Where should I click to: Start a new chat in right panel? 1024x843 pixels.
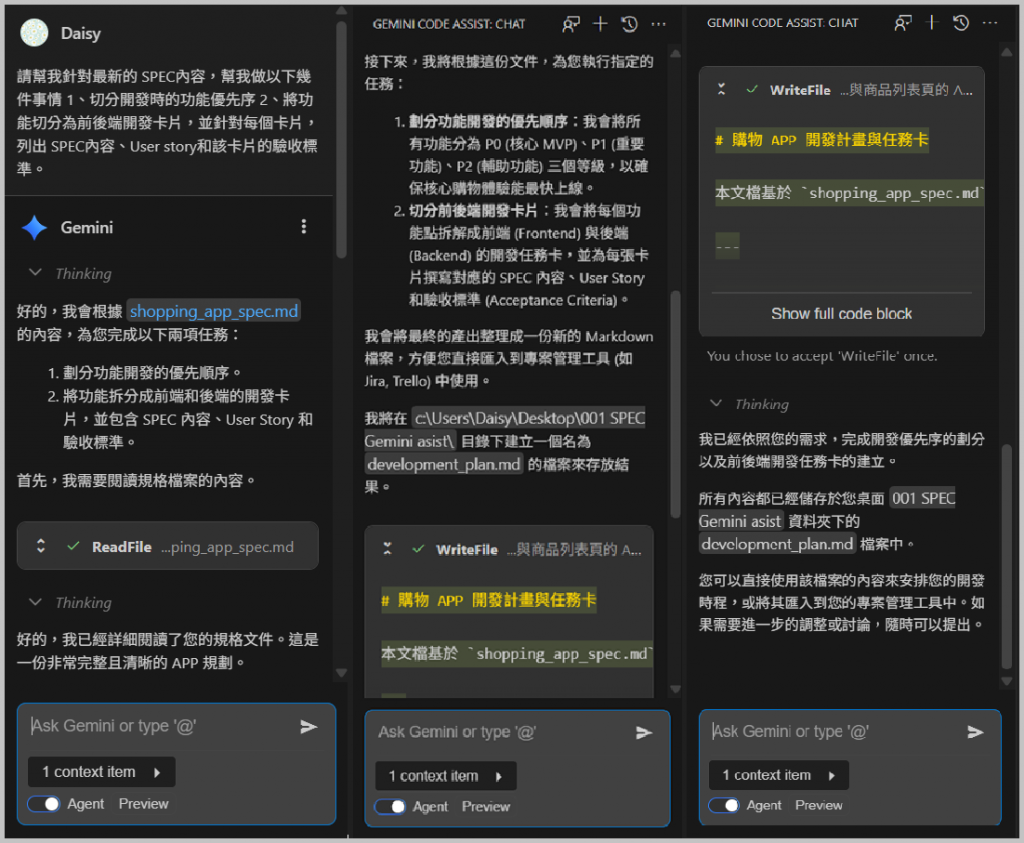point(932,23)
